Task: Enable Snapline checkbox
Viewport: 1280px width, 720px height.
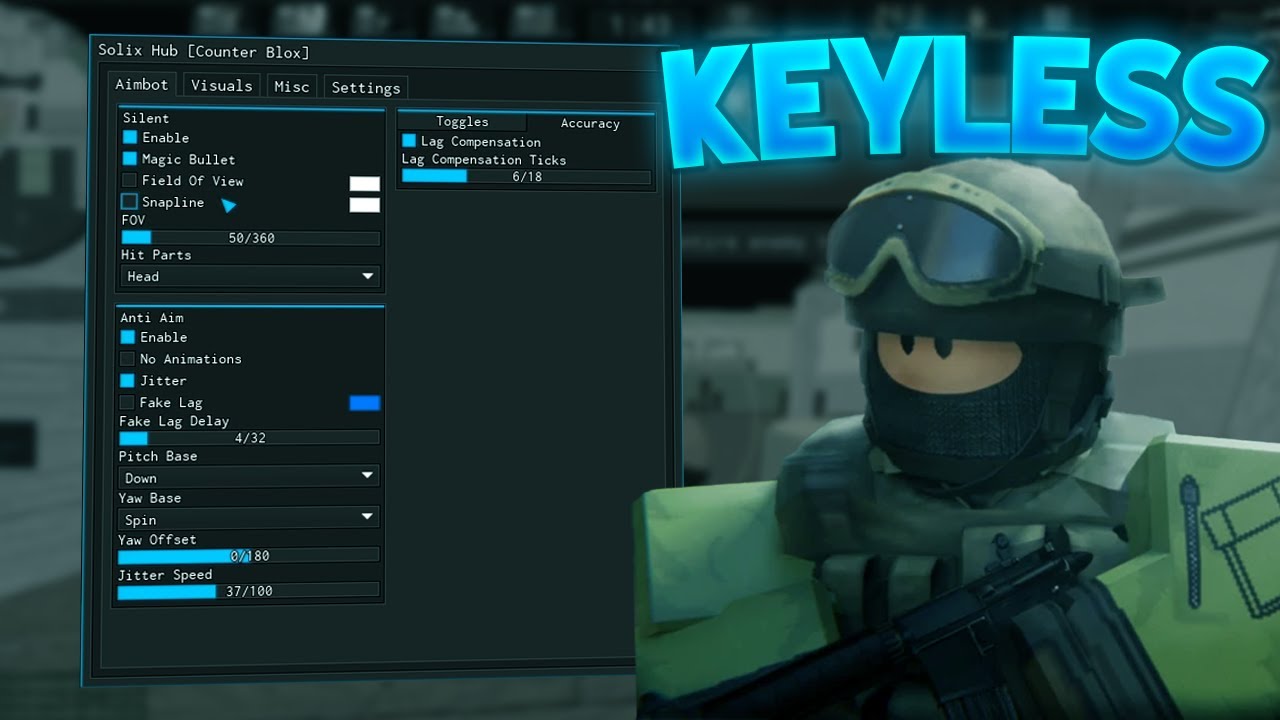Action: tap(130, 202)
